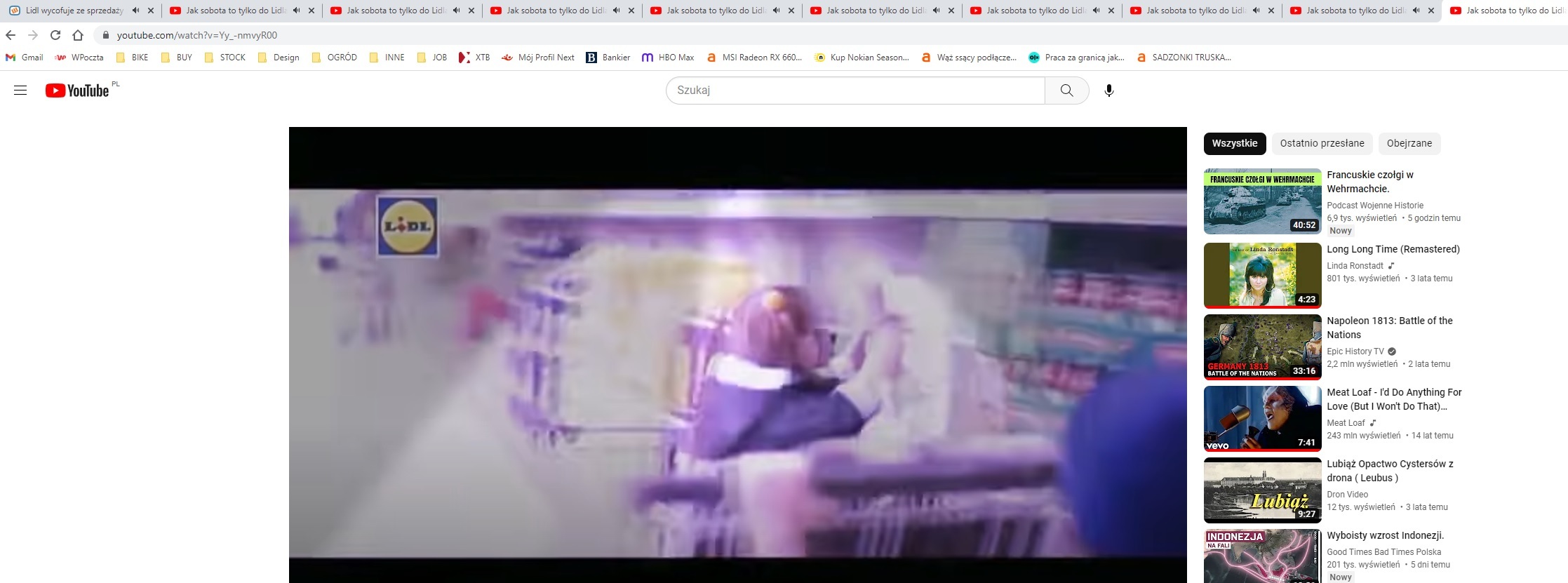Viewport: 1568px width, 583px height.
Task: Open the XTB bookmark
Action: (474, 58)
